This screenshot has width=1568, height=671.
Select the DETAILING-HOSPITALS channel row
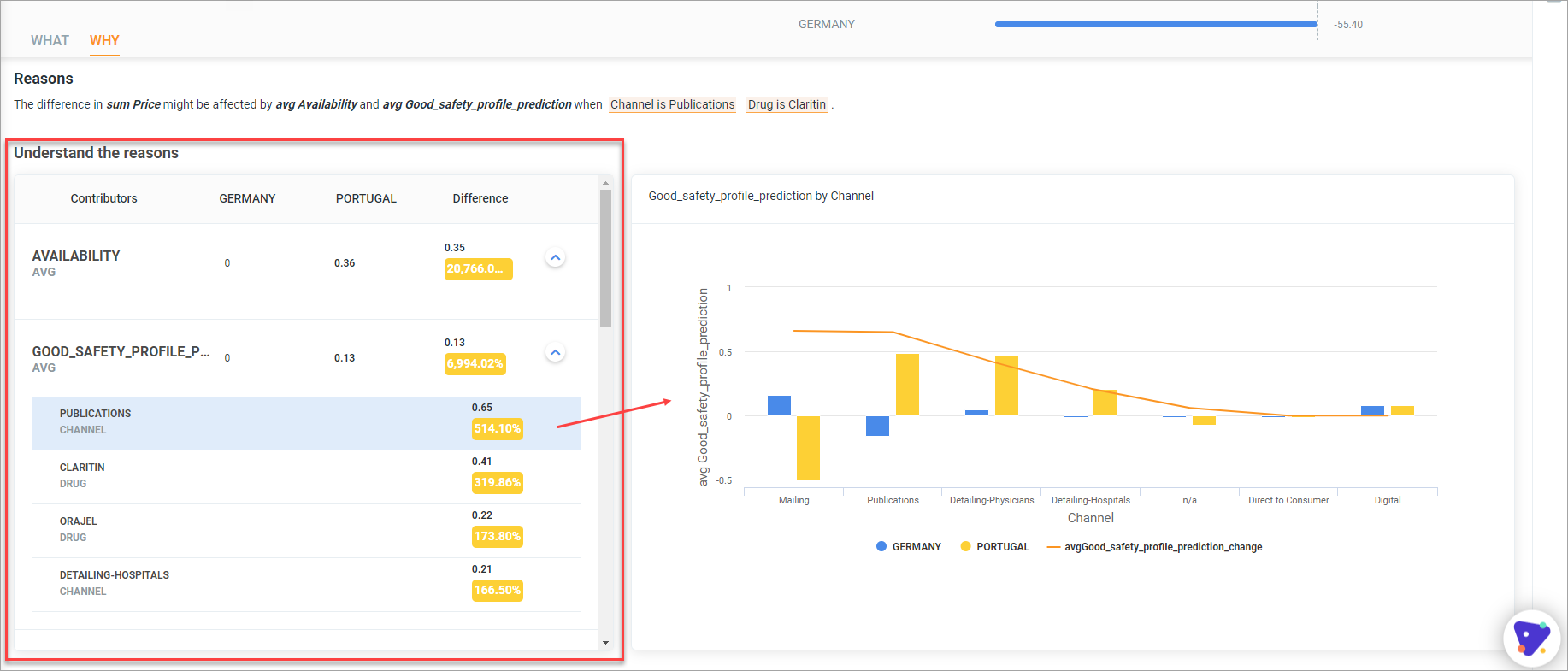tap(307, 585)
